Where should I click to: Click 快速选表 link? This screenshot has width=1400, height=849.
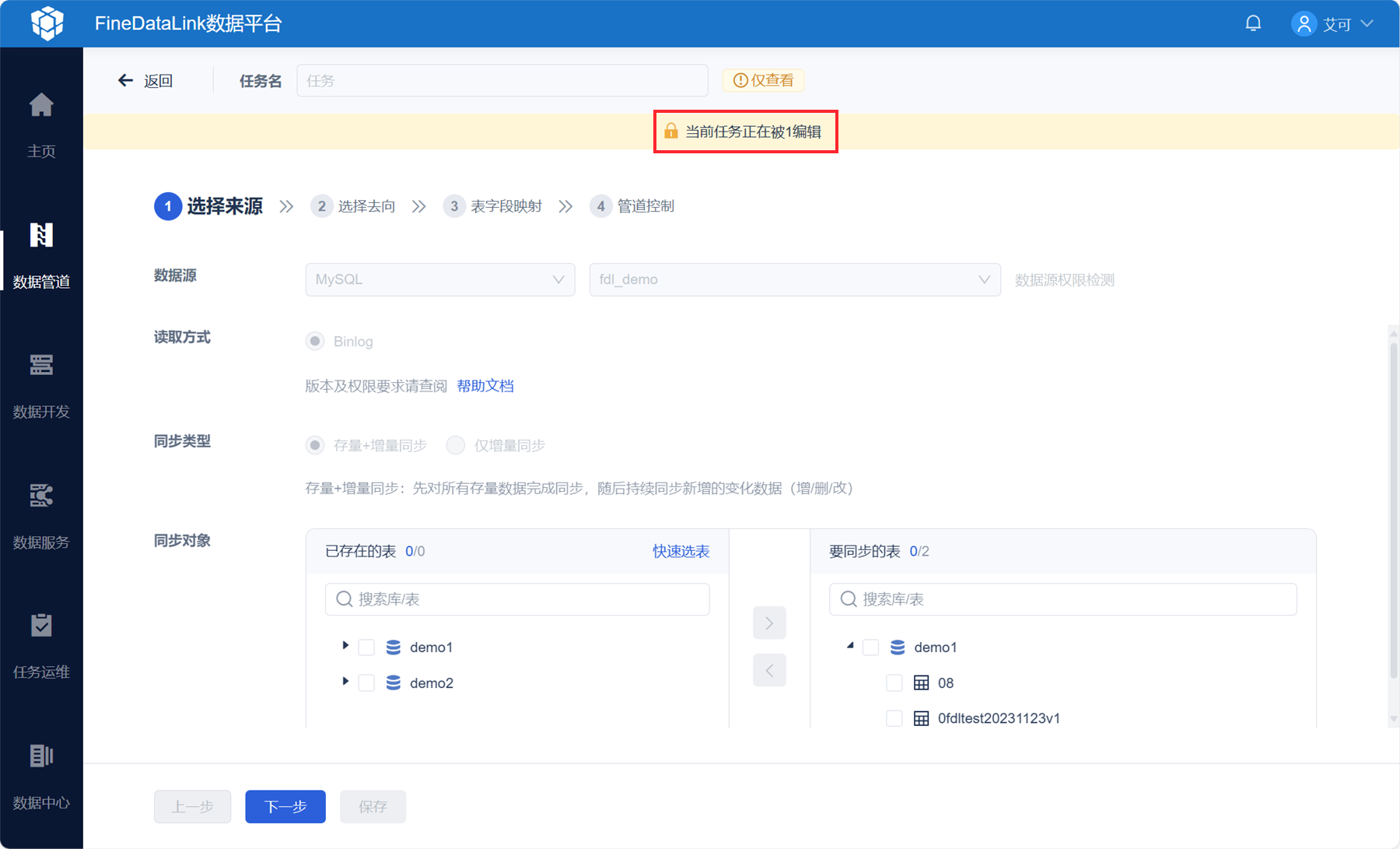[681, 552]
